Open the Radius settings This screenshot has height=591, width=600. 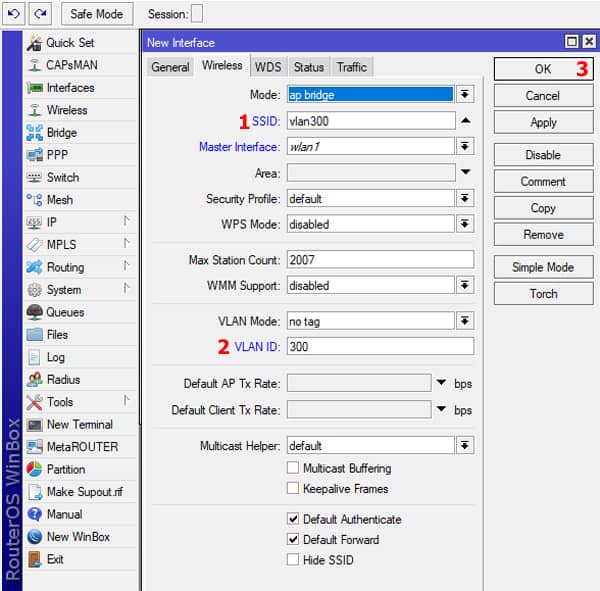[x=81, y=380]
